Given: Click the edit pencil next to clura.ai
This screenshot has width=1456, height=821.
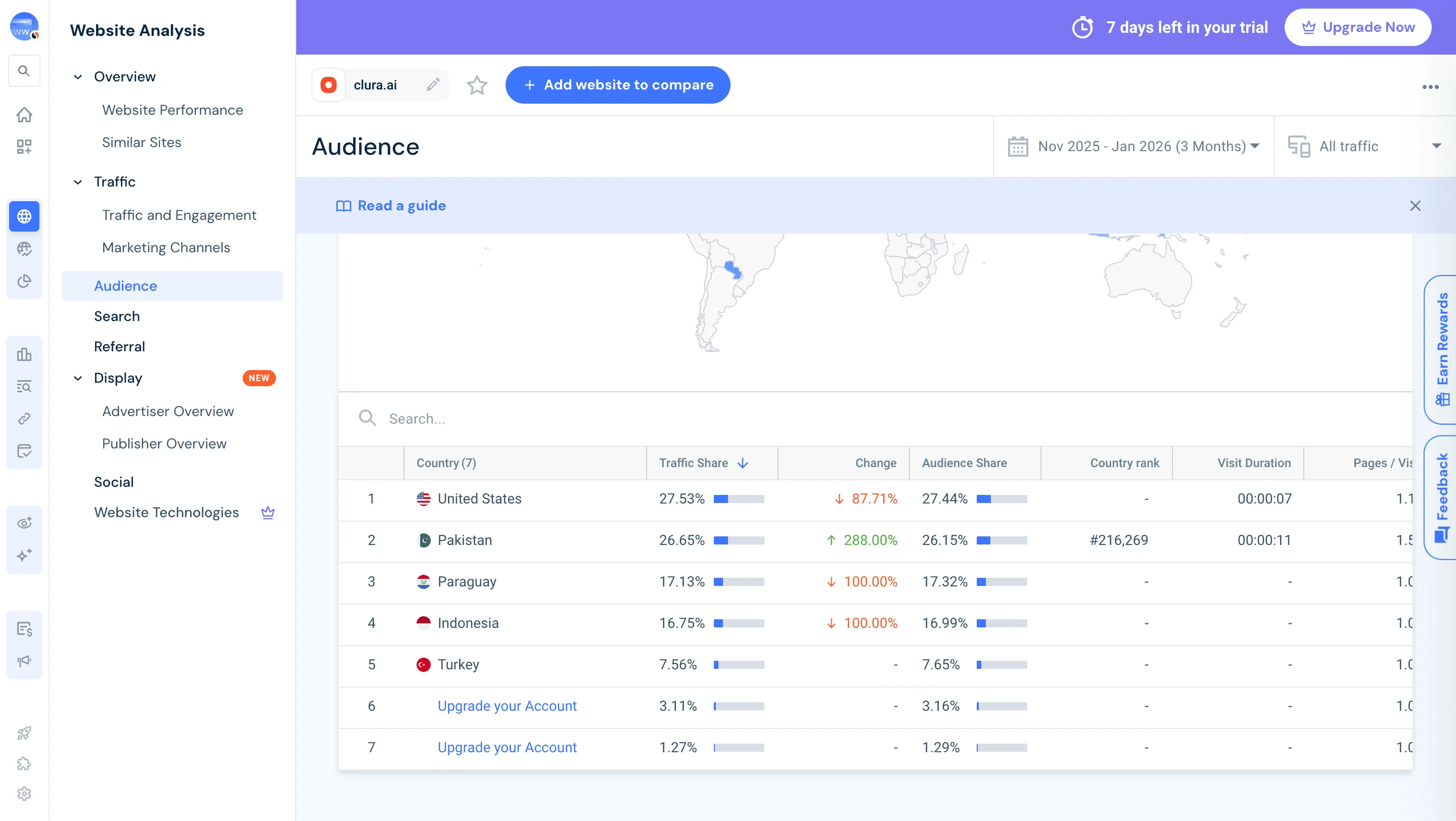Looking at the screenshot, I should [433, 84].
